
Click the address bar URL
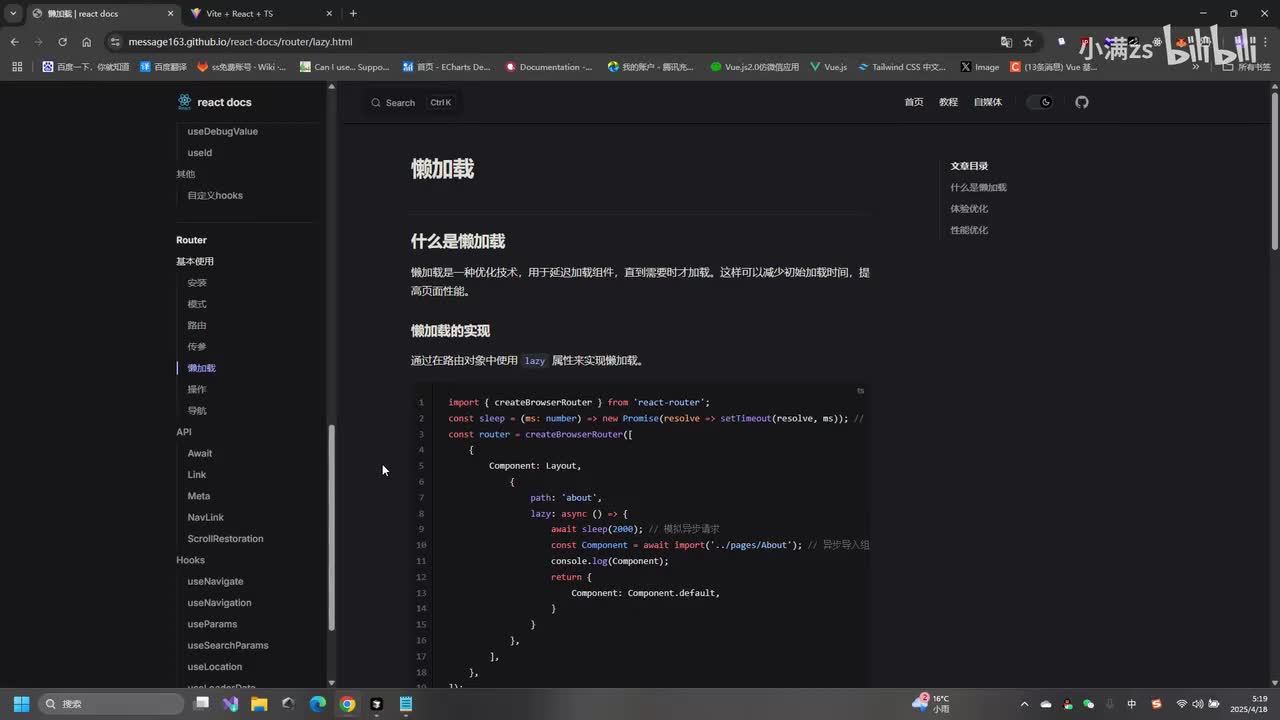pos(240,42)
